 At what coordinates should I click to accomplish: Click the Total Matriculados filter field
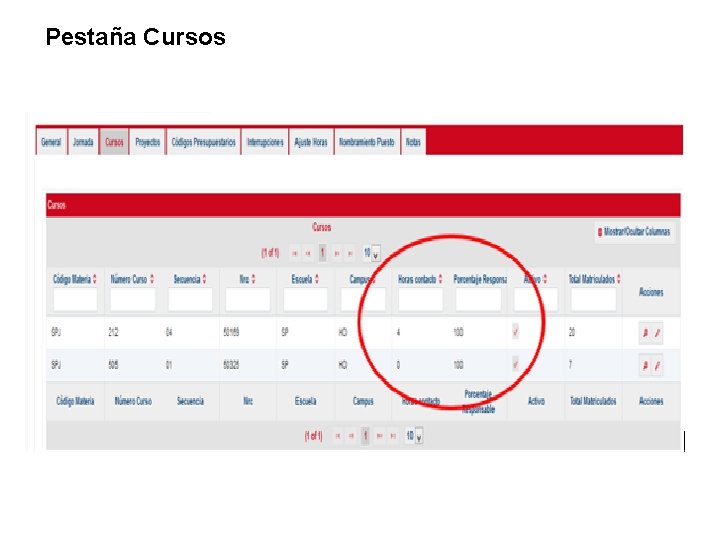coord(593,299)
